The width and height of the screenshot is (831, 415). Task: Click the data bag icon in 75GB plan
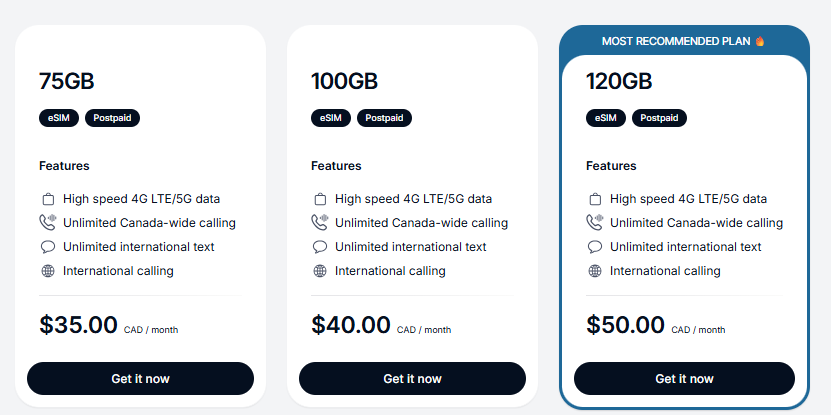(x=48, y=199)
